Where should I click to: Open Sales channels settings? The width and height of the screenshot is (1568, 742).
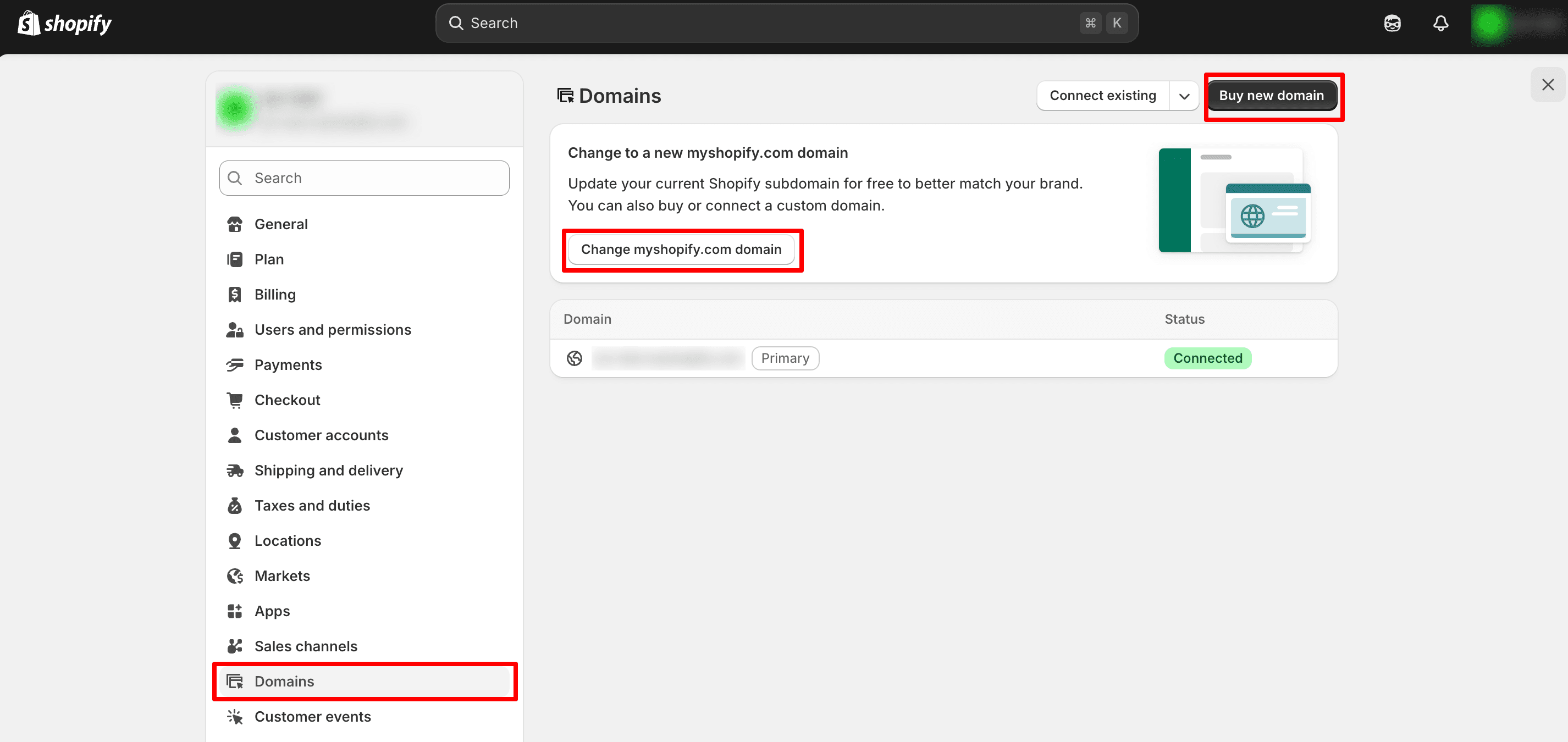(306, 646)
